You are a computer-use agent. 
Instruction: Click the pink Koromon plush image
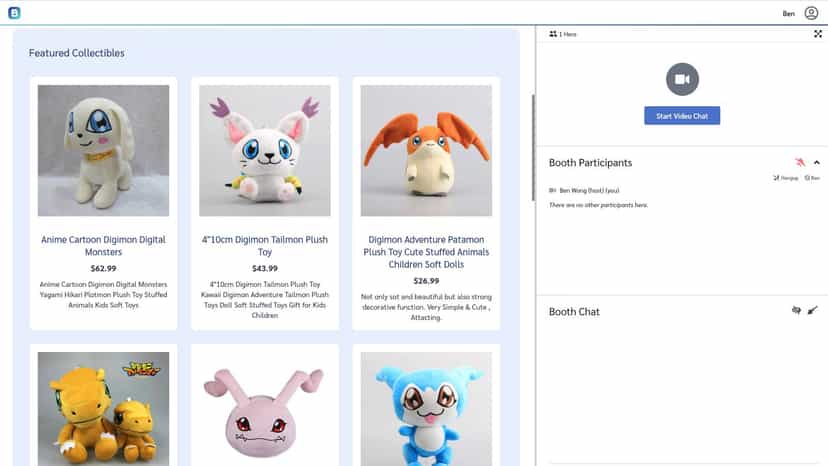click(265, 409)
